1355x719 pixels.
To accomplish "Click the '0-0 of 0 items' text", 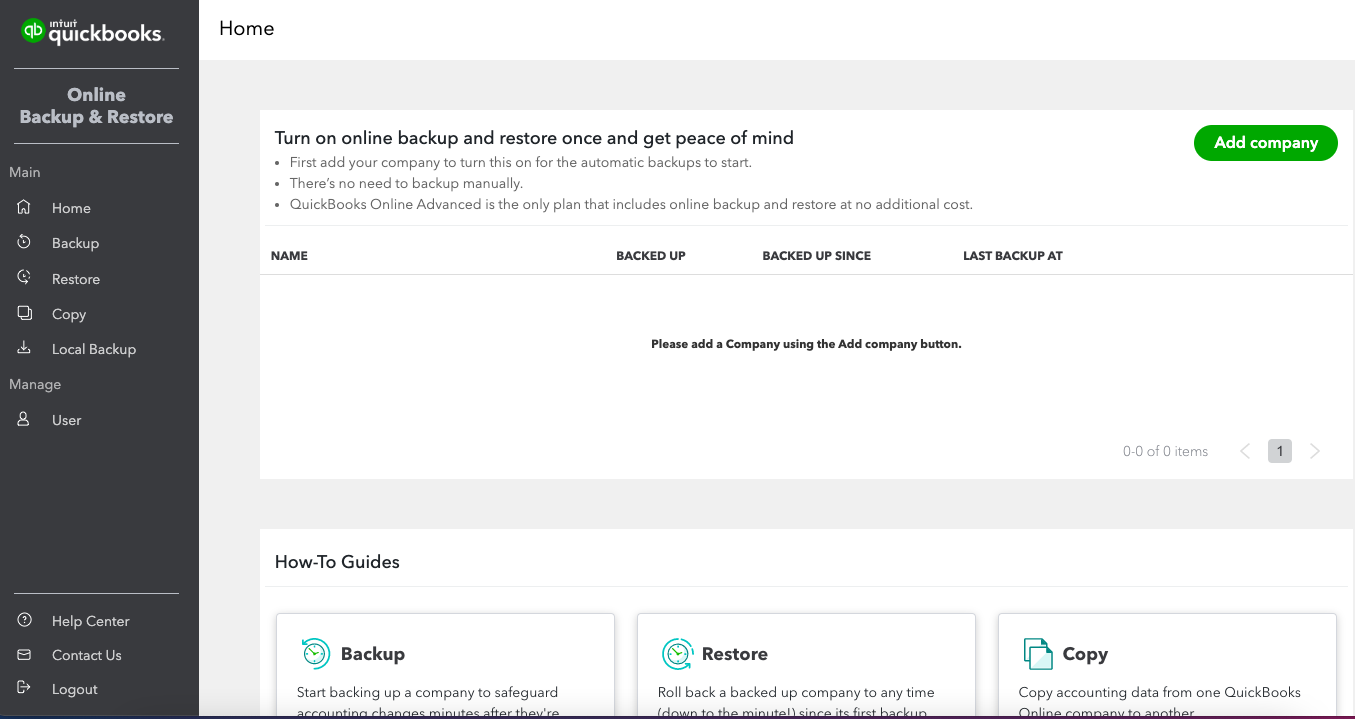I will click(1165, 451).
